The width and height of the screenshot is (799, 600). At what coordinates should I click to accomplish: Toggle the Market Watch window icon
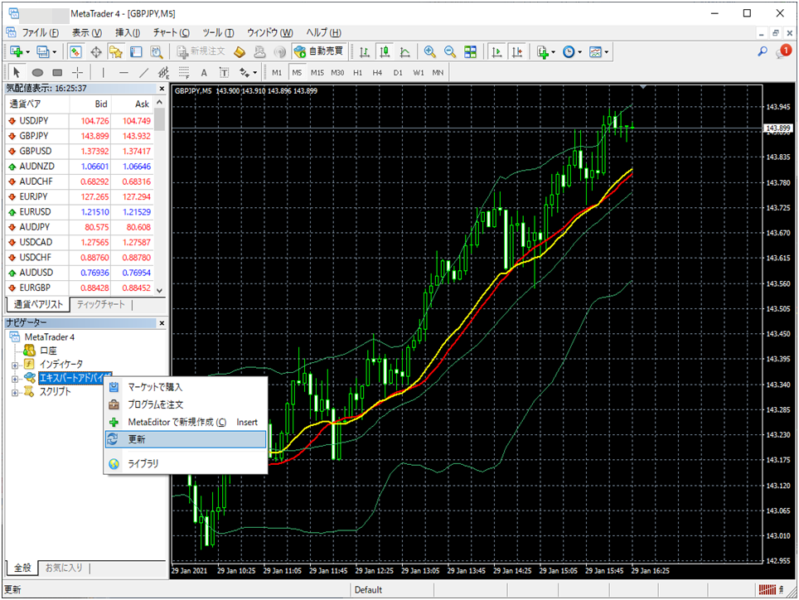tap(75, 52)
